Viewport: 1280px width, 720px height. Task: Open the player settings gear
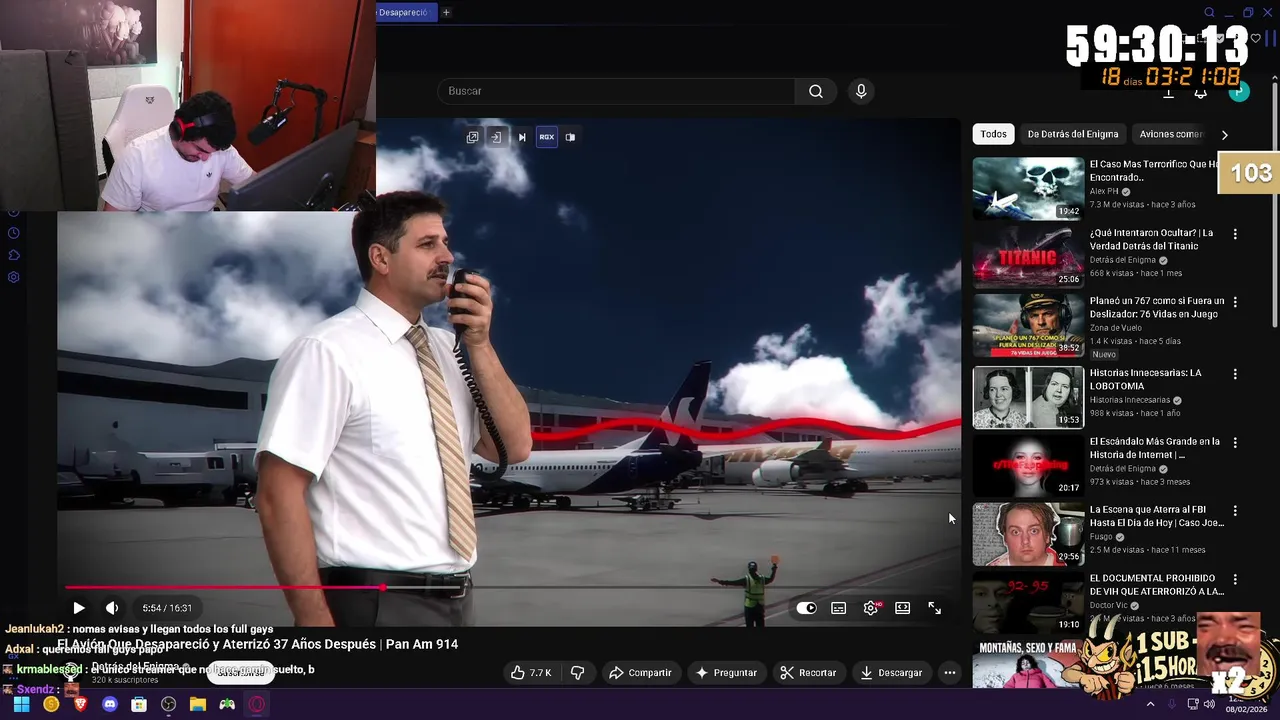tap(871, 608)
